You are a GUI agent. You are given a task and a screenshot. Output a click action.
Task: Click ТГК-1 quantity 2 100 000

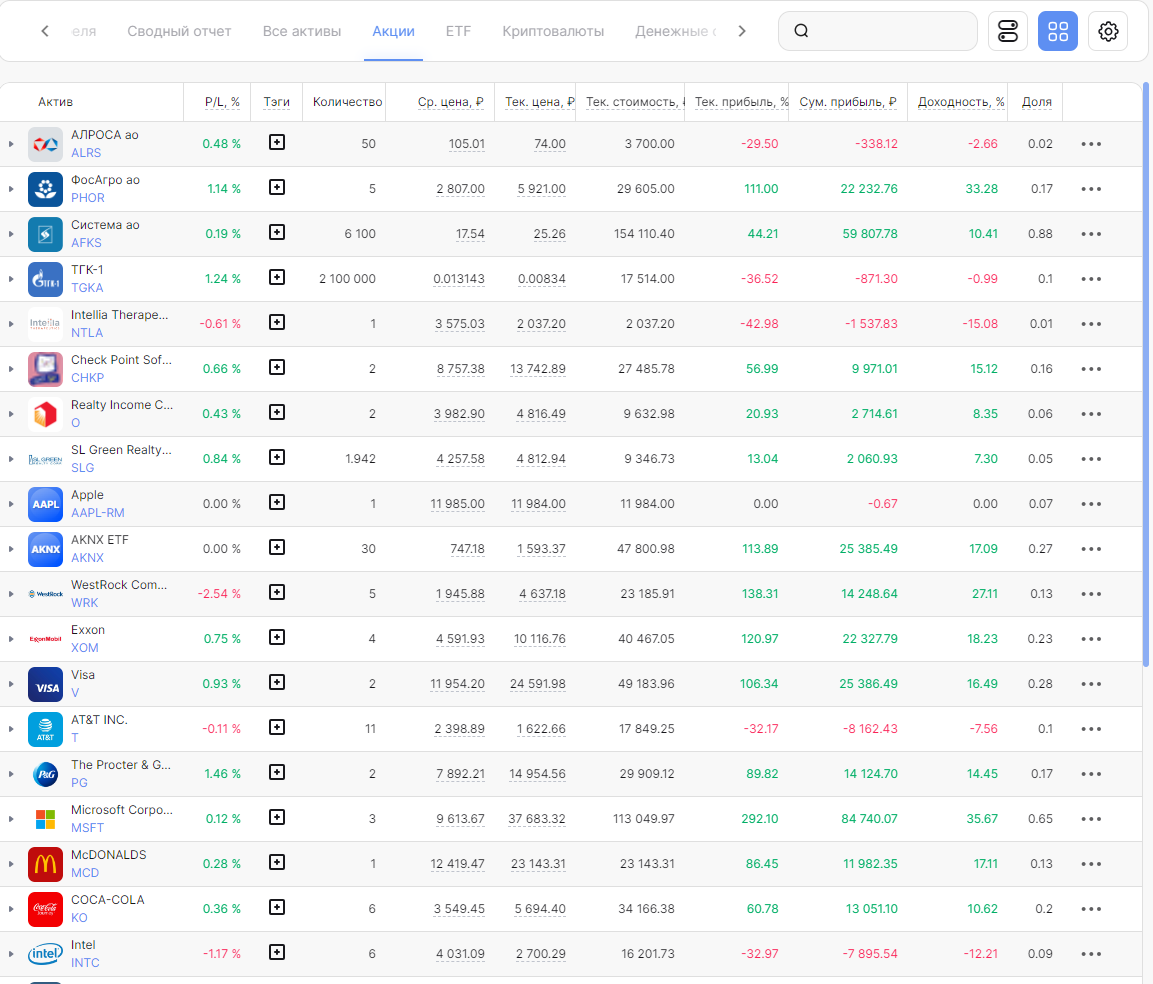pyautogui.click(x=347, y=279)
